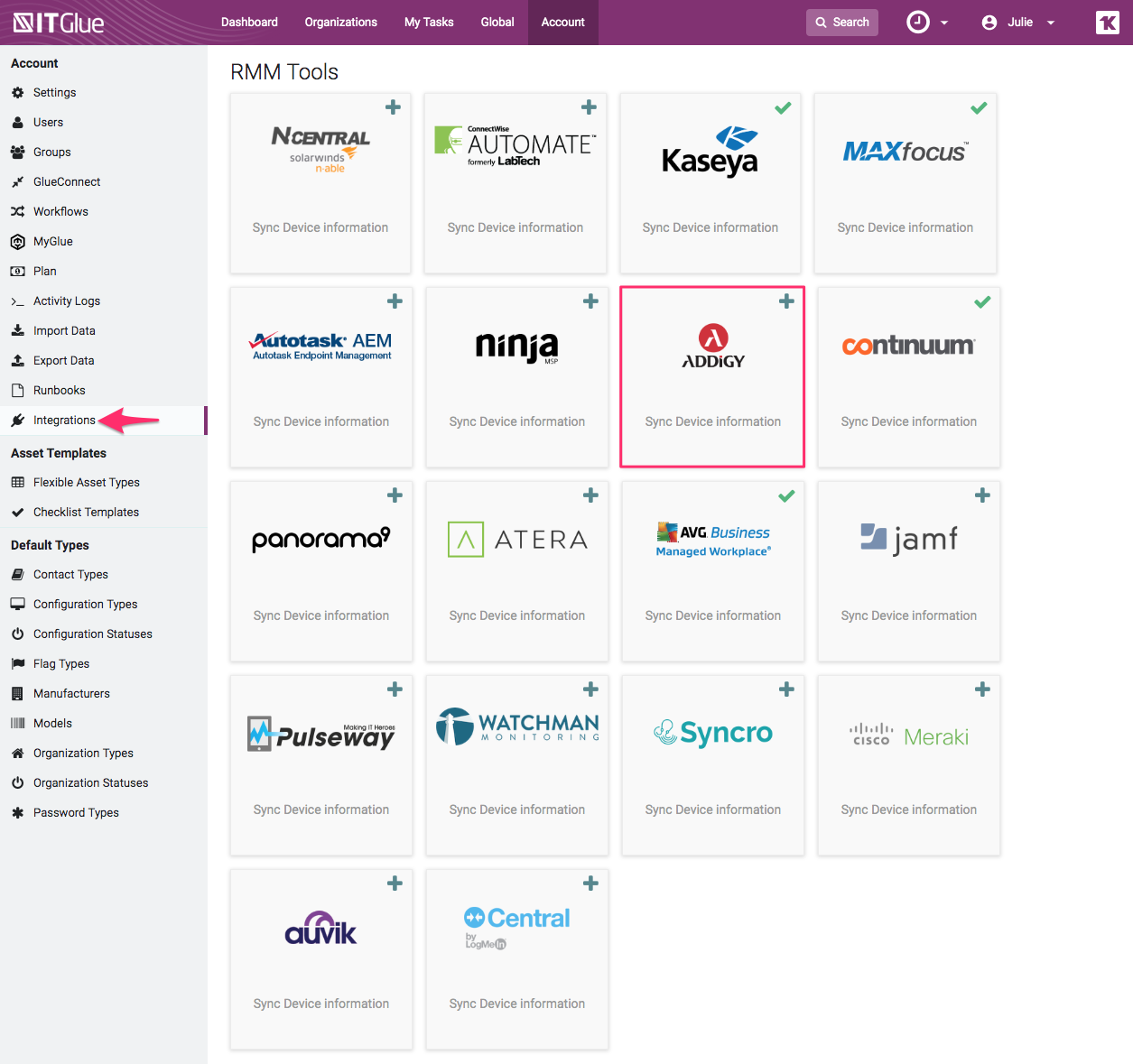Add the ConnectWise Automate integration plus
The height and width of the screenshot is (1064, 1133).
[589, 107]
